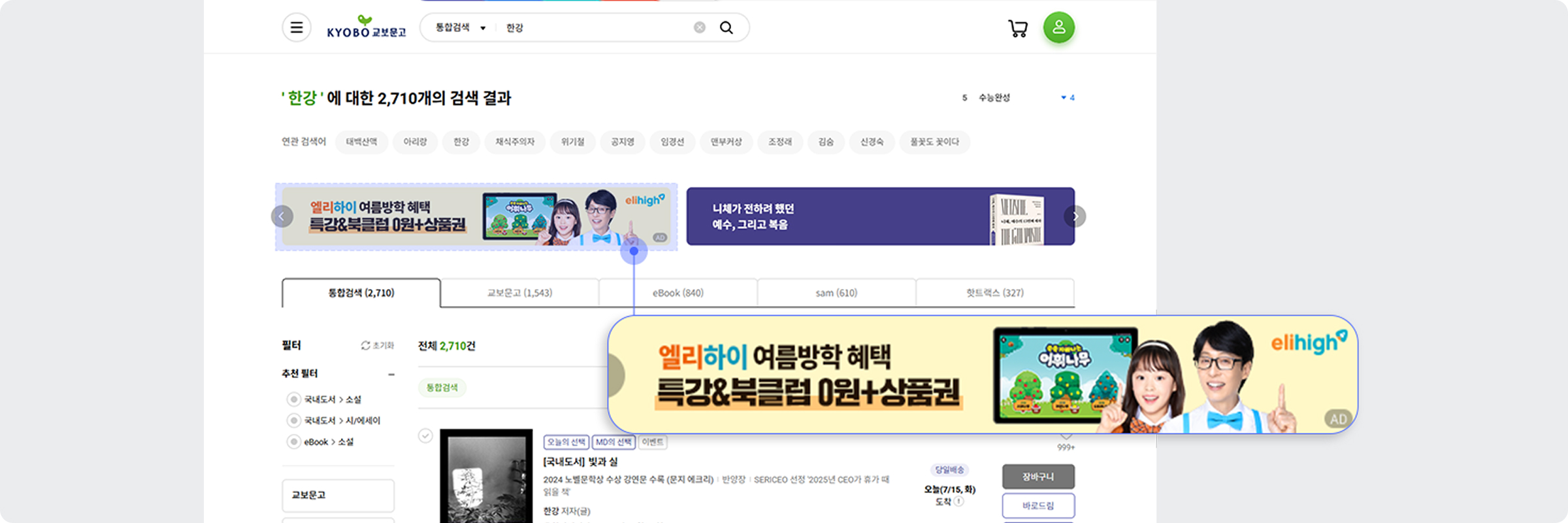The width and height of the screenshot is (1568, 523).
Task: Open the purple 니체가 전하려 했던 banner
Action: point(881,216)
